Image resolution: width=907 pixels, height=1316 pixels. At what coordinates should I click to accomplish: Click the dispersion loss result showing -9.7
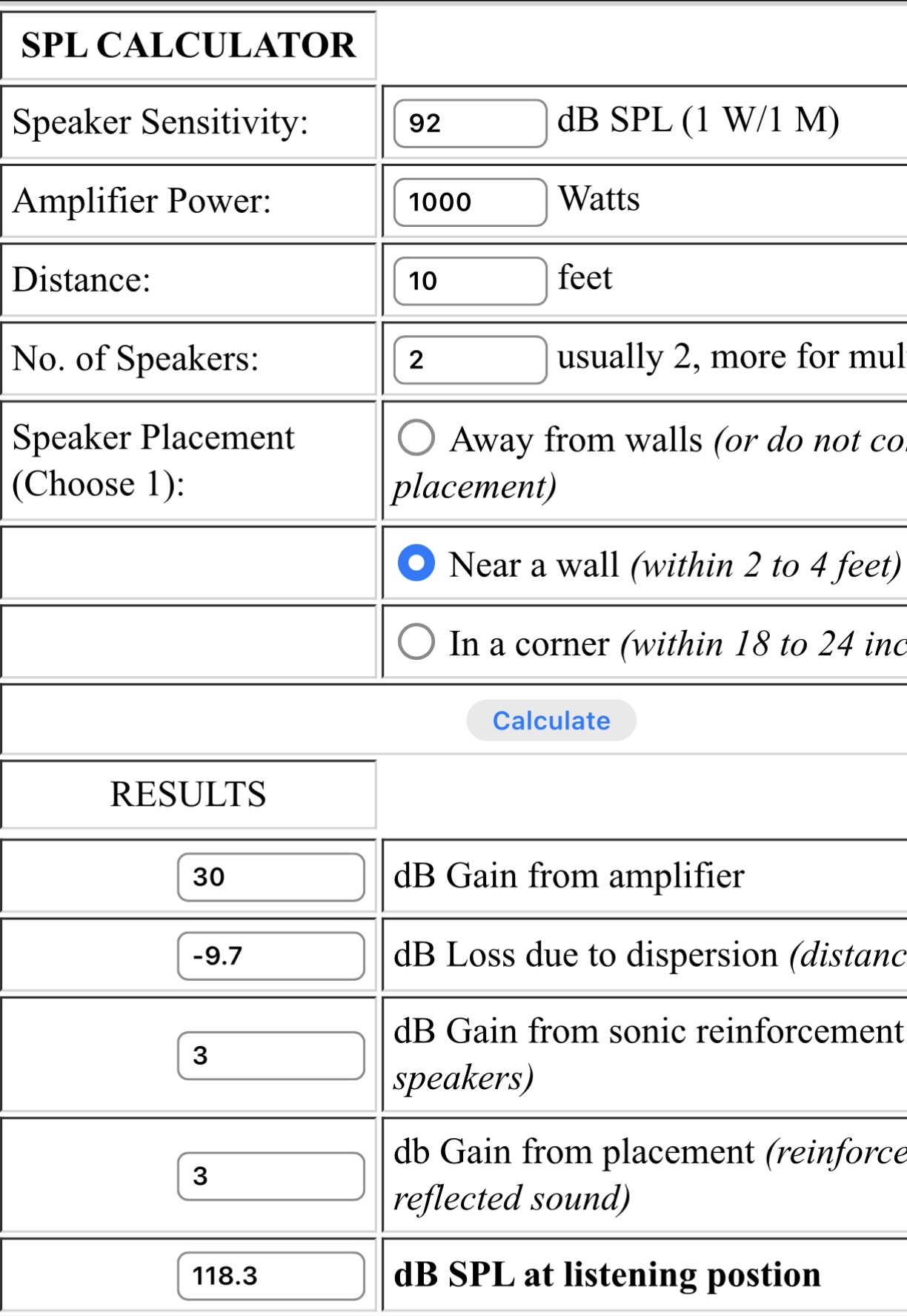[x=270, y=956]
